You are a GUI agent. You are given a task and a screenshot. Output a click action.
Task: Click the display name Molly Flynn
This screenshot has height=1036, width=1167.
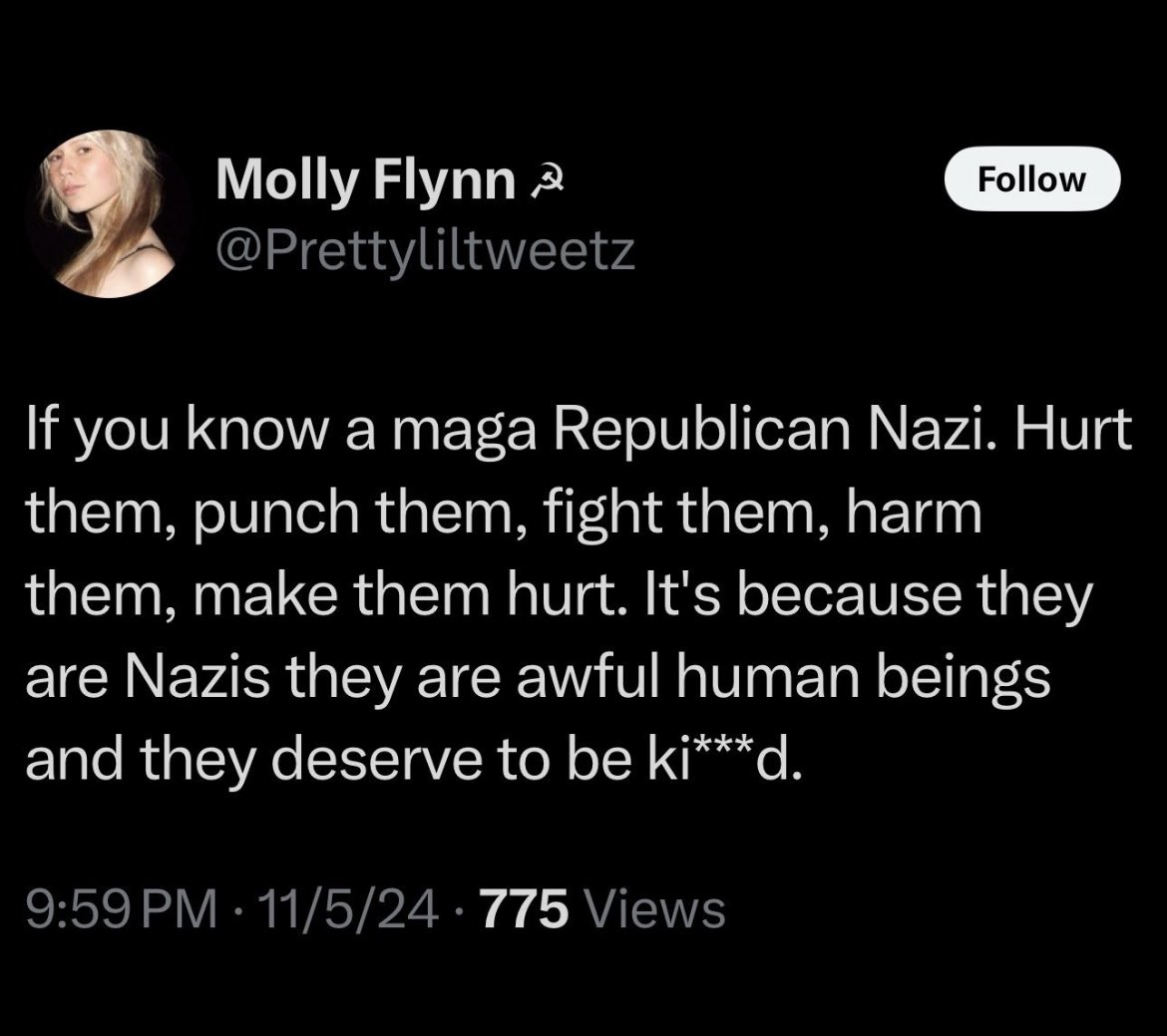coord(365,182)
